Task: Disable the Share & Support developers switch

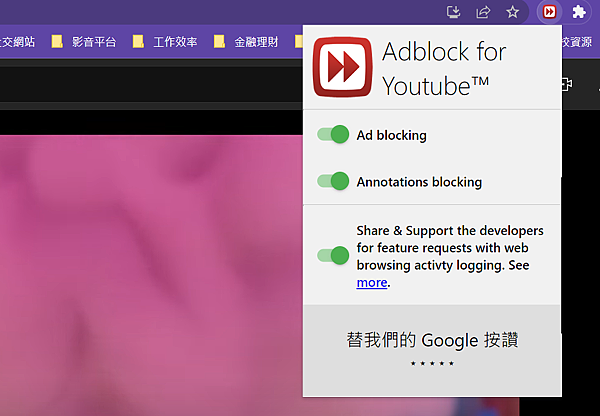Action: coord(333,255)
